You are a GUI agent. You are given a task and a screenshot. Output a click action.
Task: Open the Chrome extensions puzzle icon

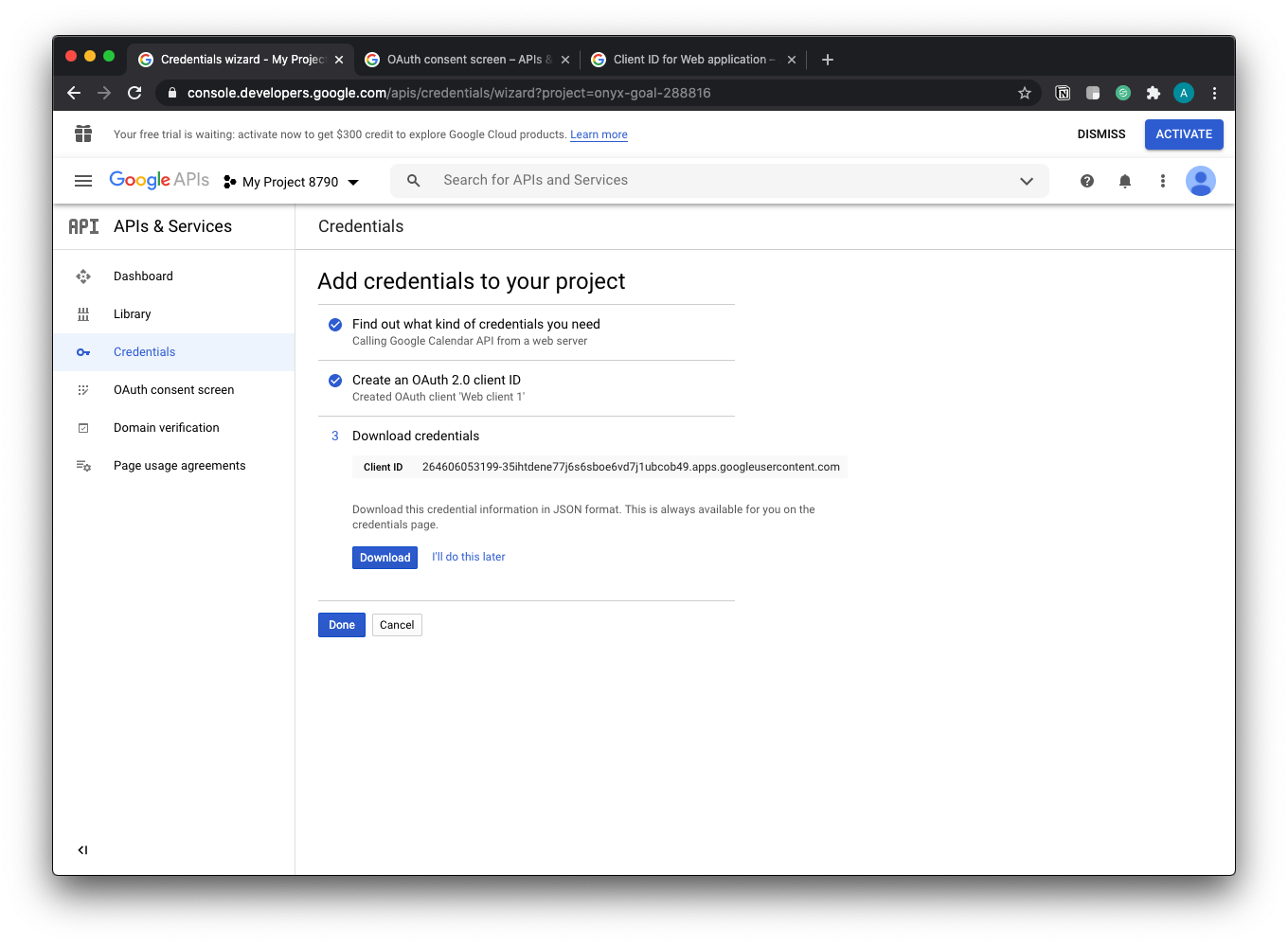tap(1153, 93)
